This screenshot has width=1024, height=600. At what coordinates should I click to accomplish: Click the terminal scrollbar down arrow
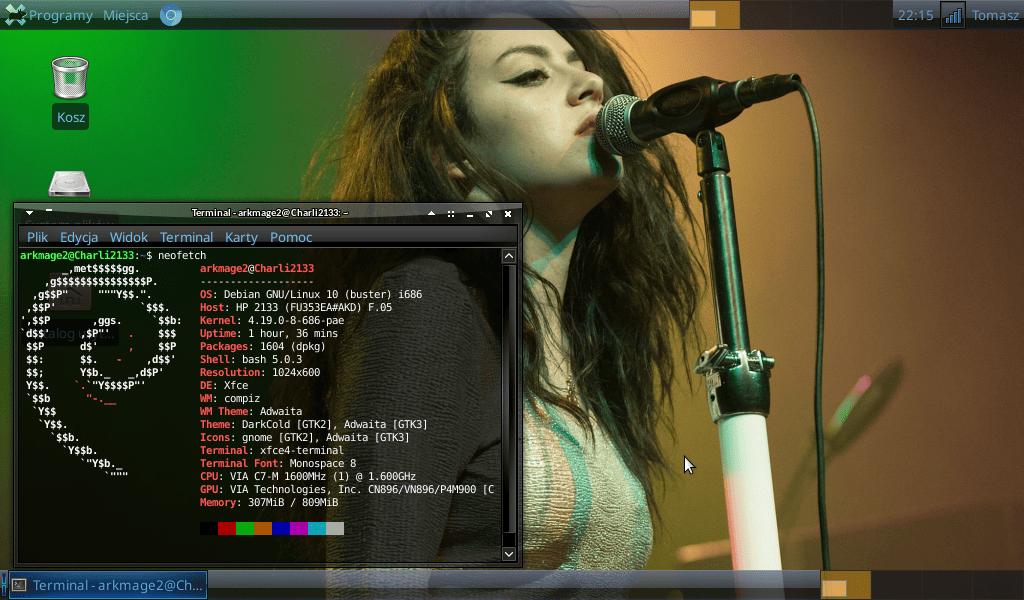[508, 553]
